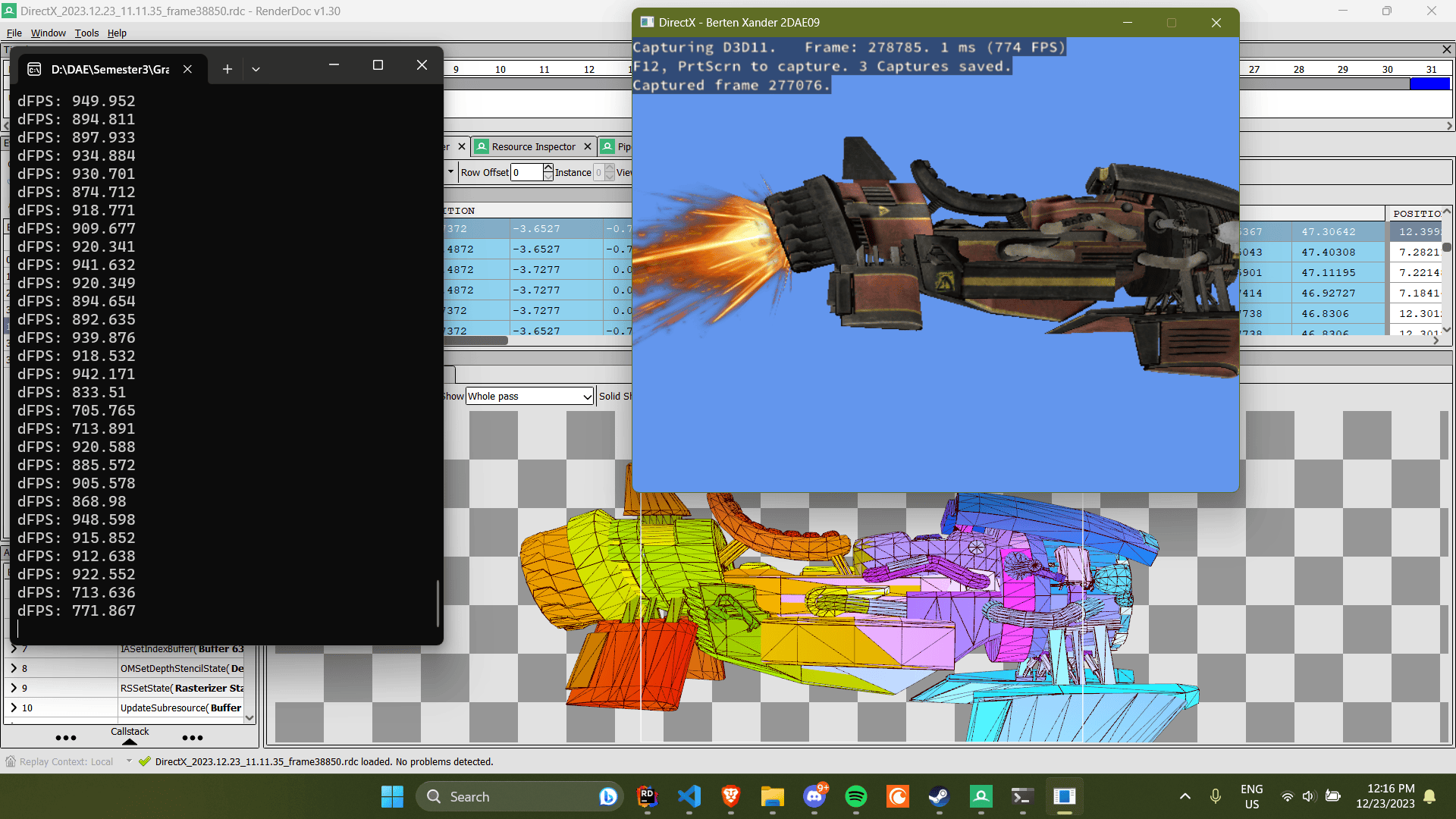1456x819 pixels.
Task: Increase Row Offset with the up arrow
Action: [x=548, y=168]
